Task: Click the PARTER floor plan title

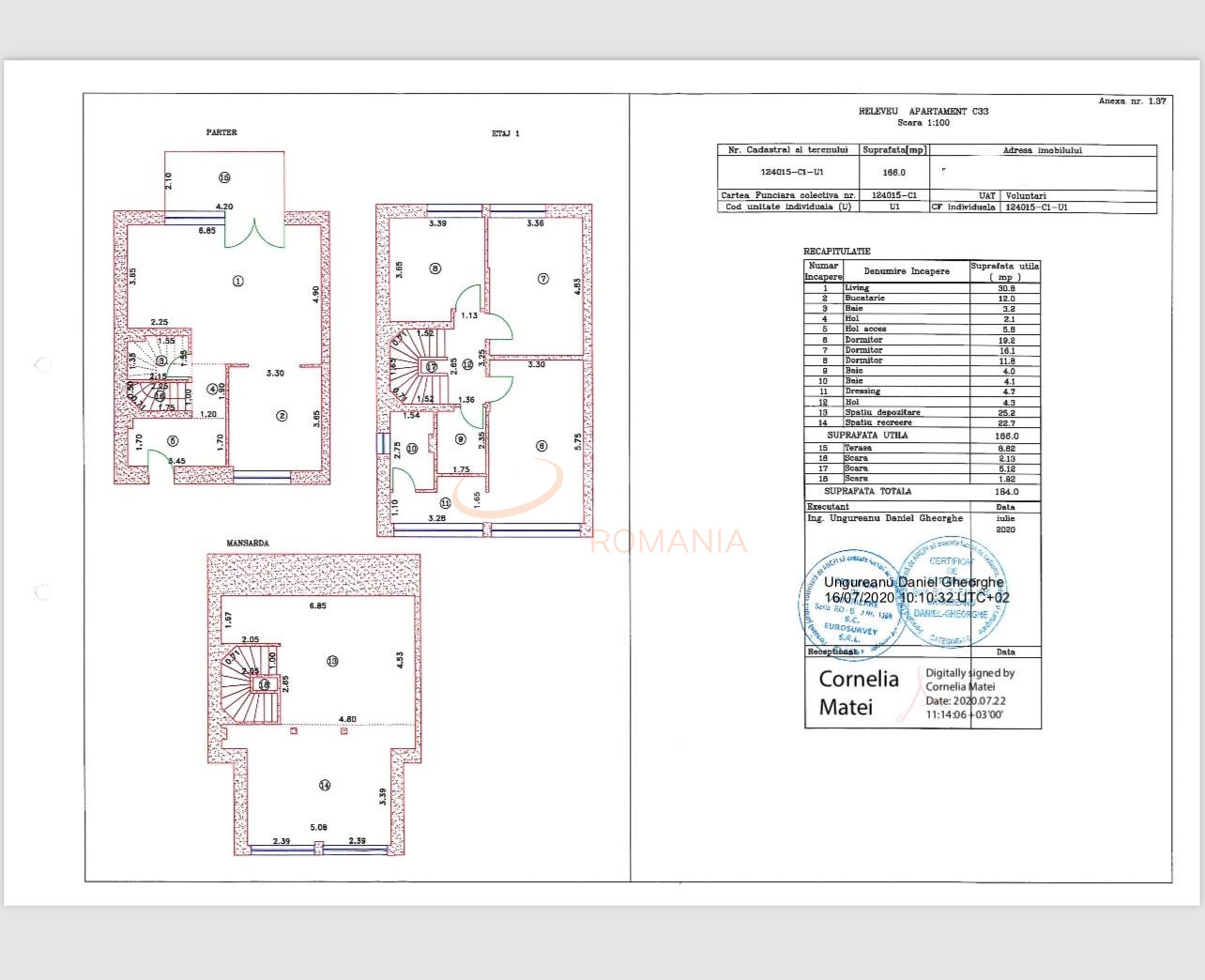Action: click(x=221, y=132)
